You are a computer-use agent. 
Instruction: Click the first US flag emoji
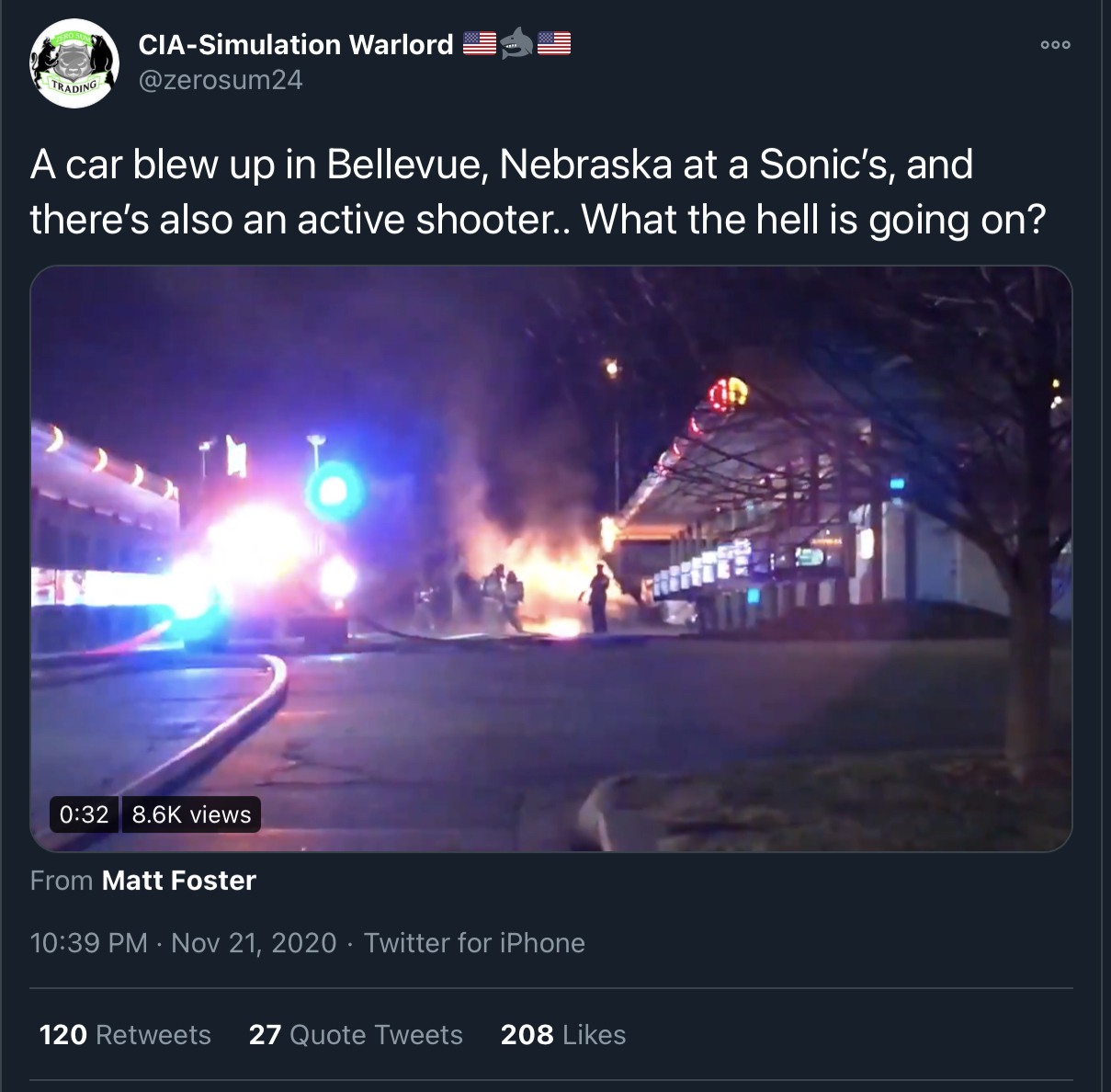[480, 43]
